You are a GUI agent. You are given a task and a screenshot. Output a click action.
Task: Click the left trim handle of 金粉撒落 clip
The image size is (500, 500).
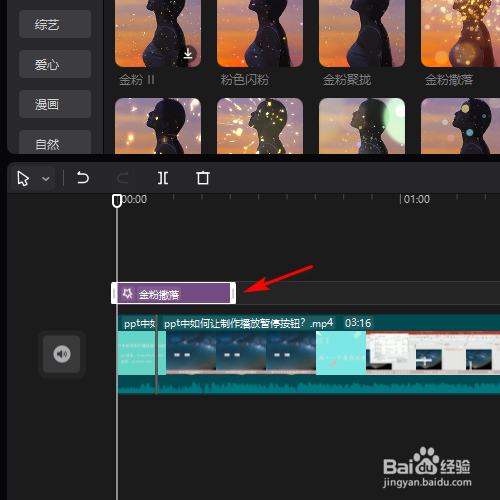114,293
